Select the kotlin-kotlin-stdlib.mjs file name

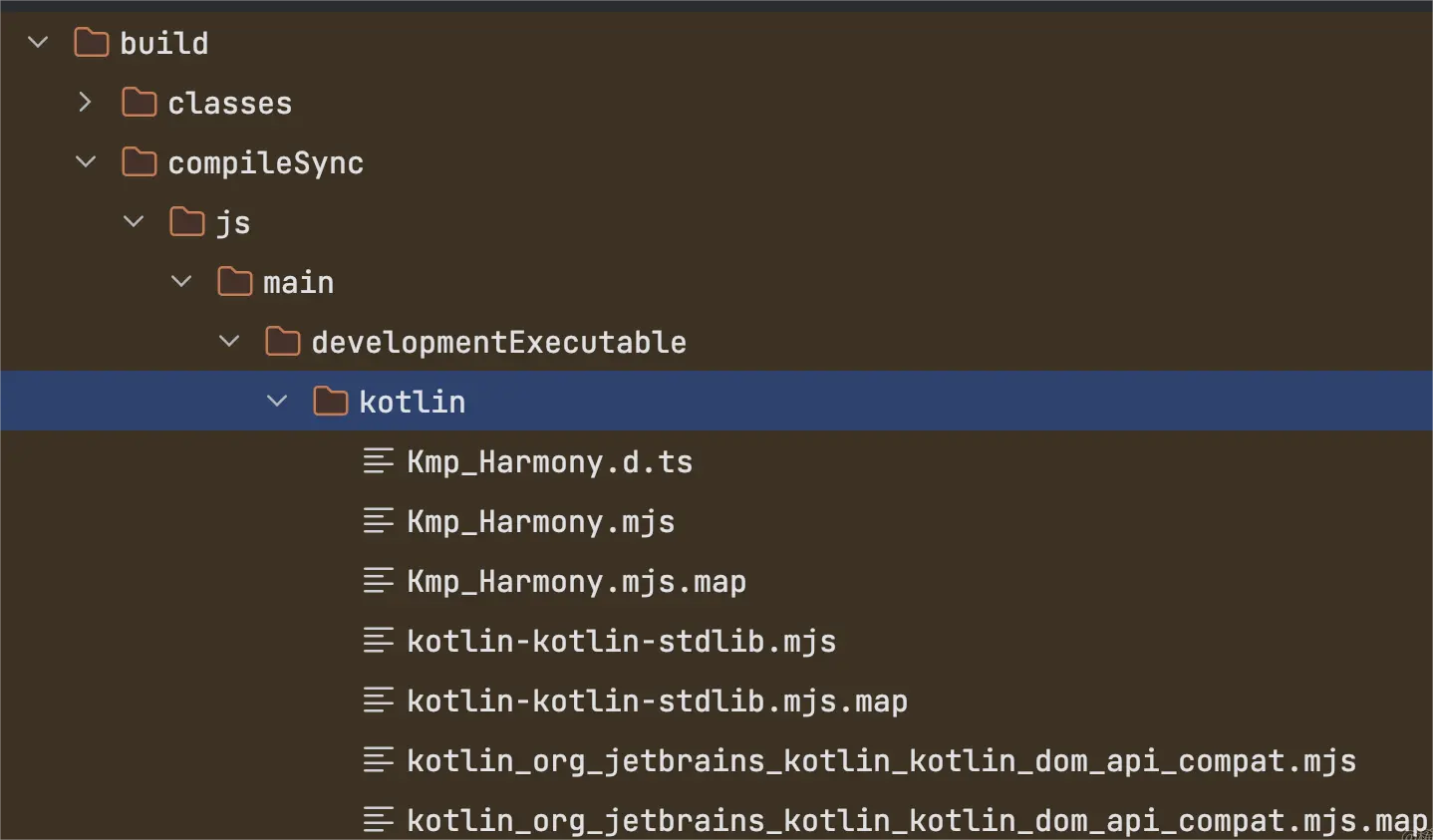pos(622,641)
